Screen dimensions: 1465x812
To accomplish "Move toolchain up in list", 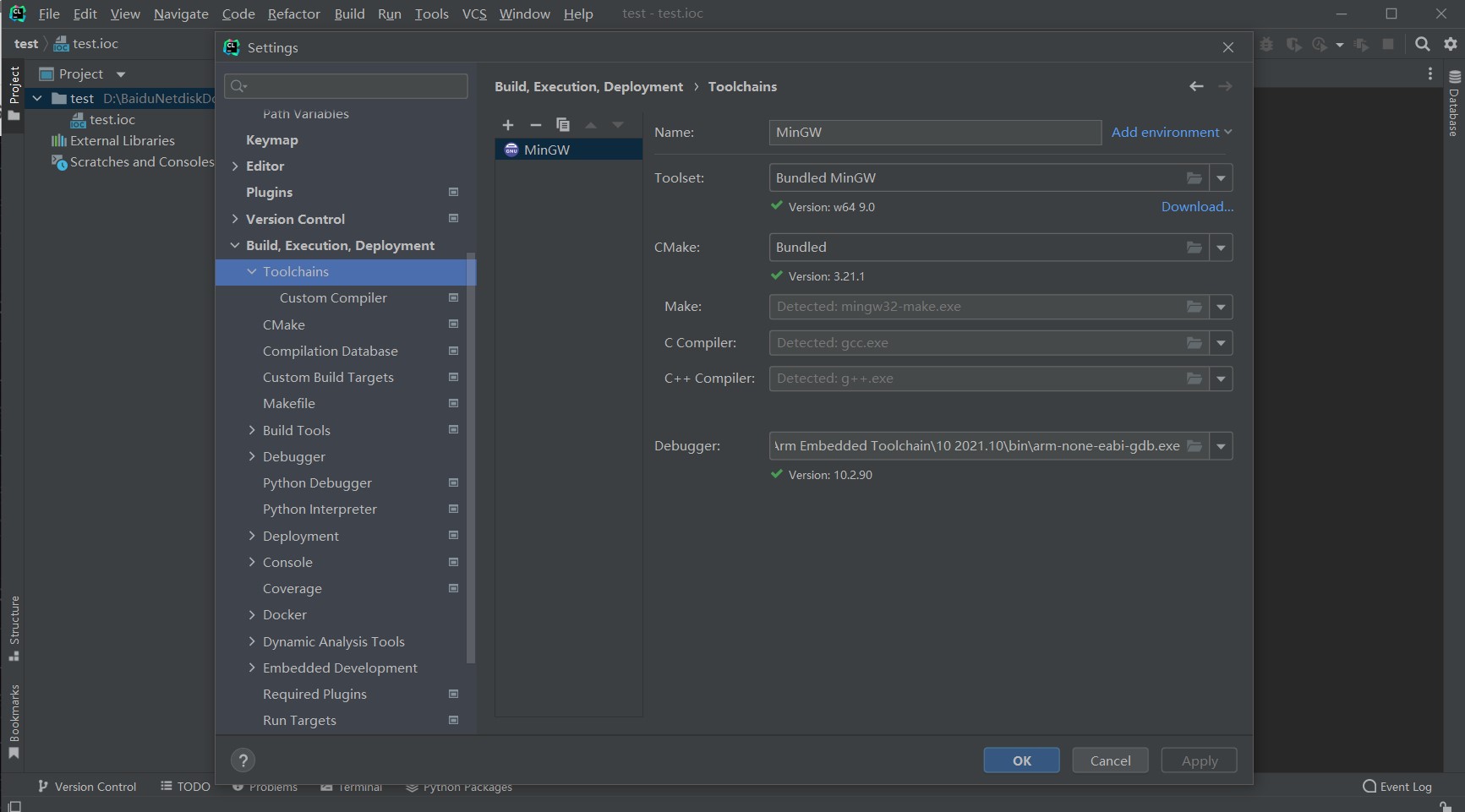I will tap(591, 125).
